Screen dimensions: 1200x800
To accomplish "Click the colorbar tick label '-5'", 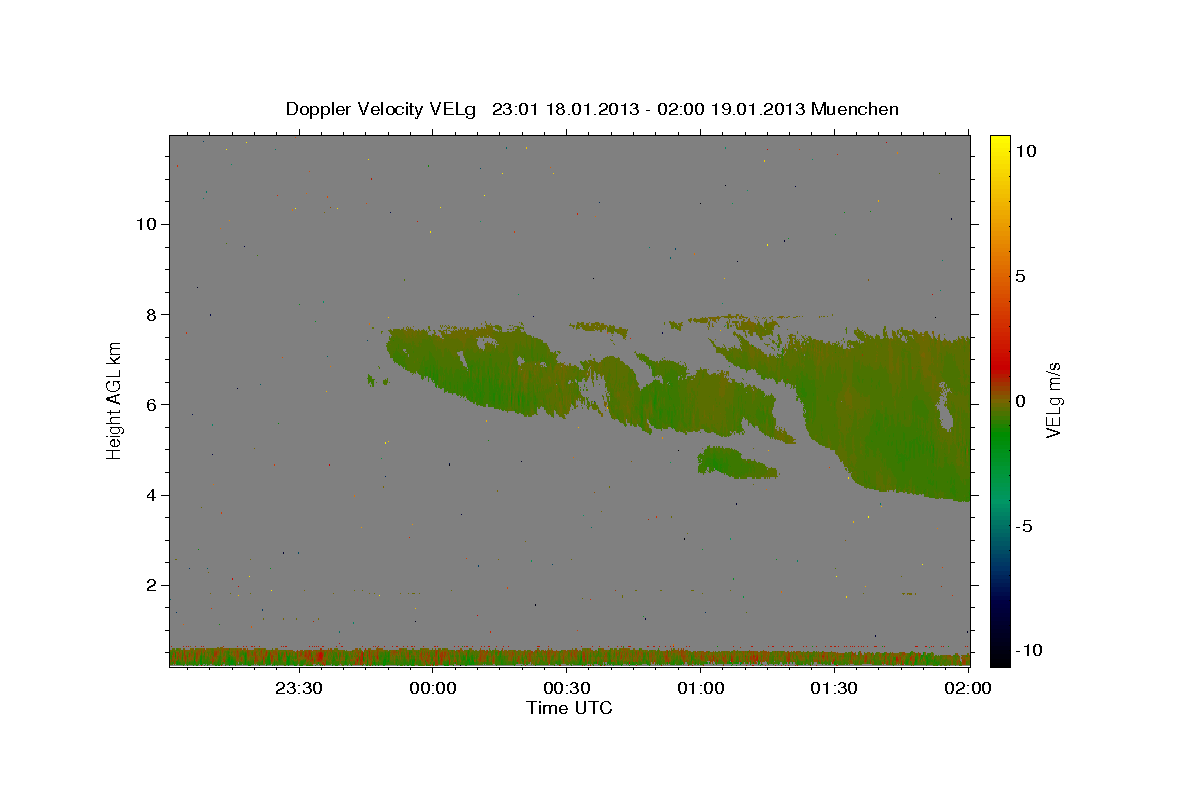I will (x=1023, y=526).
